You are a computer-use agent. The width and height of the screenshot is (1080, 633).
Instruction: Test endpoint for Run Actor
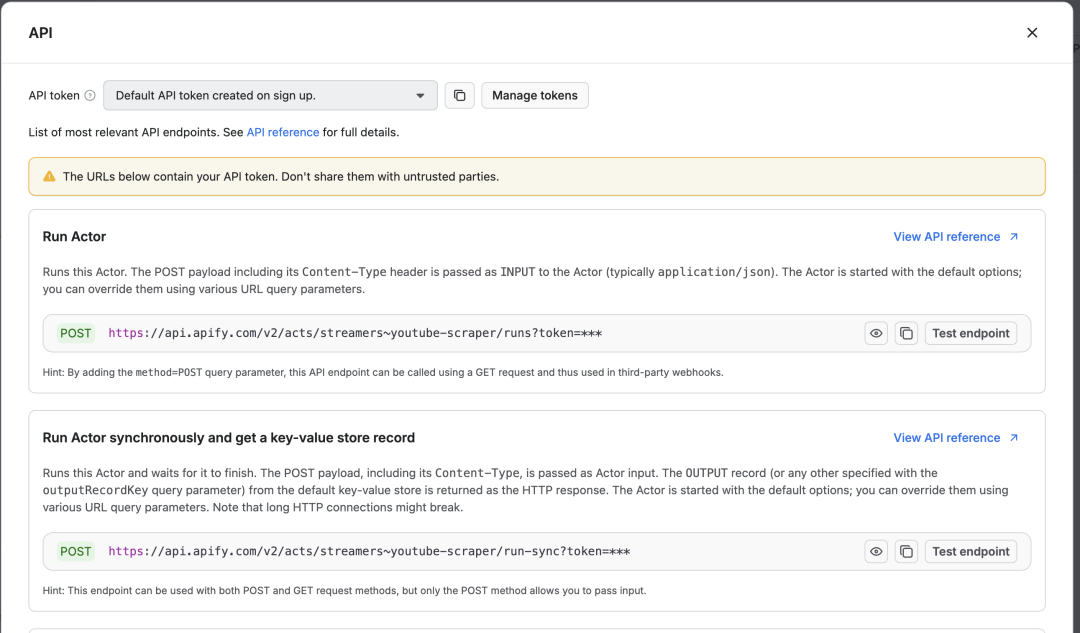971,333
